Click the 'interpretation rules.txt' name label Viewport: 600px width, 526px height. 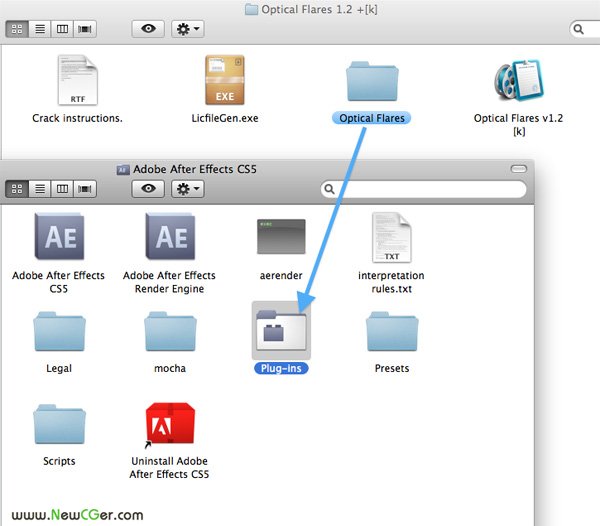391,282
